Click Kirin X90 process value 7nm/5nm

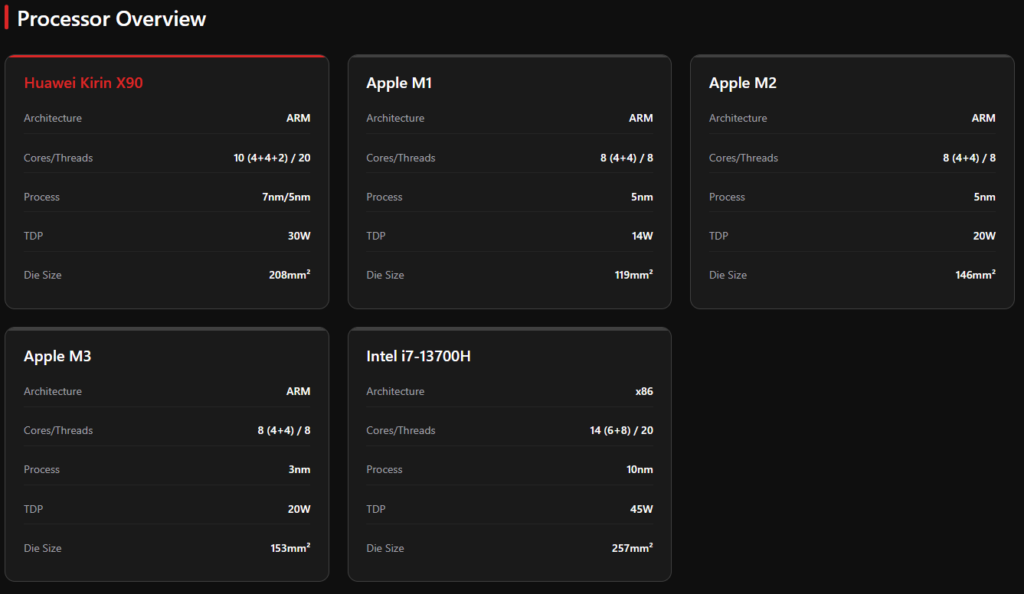286,197
